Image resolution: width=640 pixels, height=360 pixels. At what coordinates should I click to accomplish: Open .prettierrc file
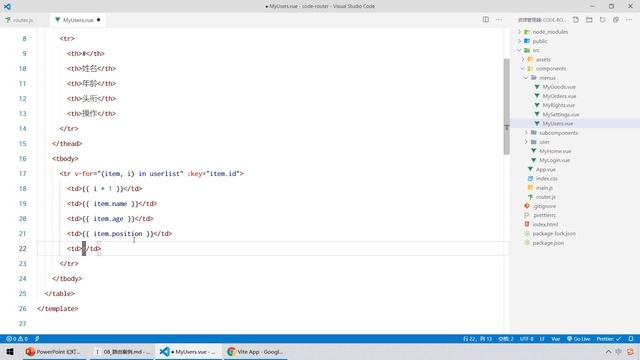544,215
